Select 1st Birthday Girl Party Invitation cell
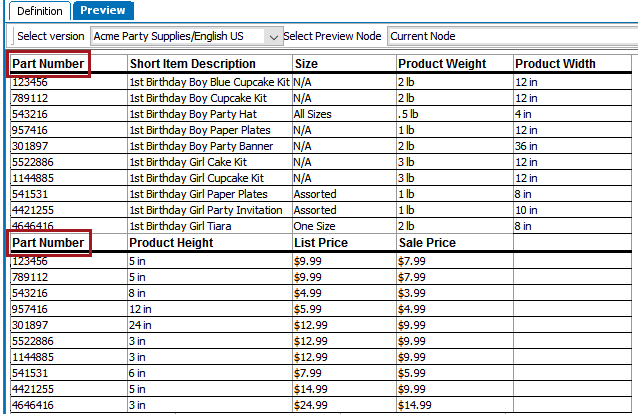Screen dimensions: 638x414 (210, 210)
